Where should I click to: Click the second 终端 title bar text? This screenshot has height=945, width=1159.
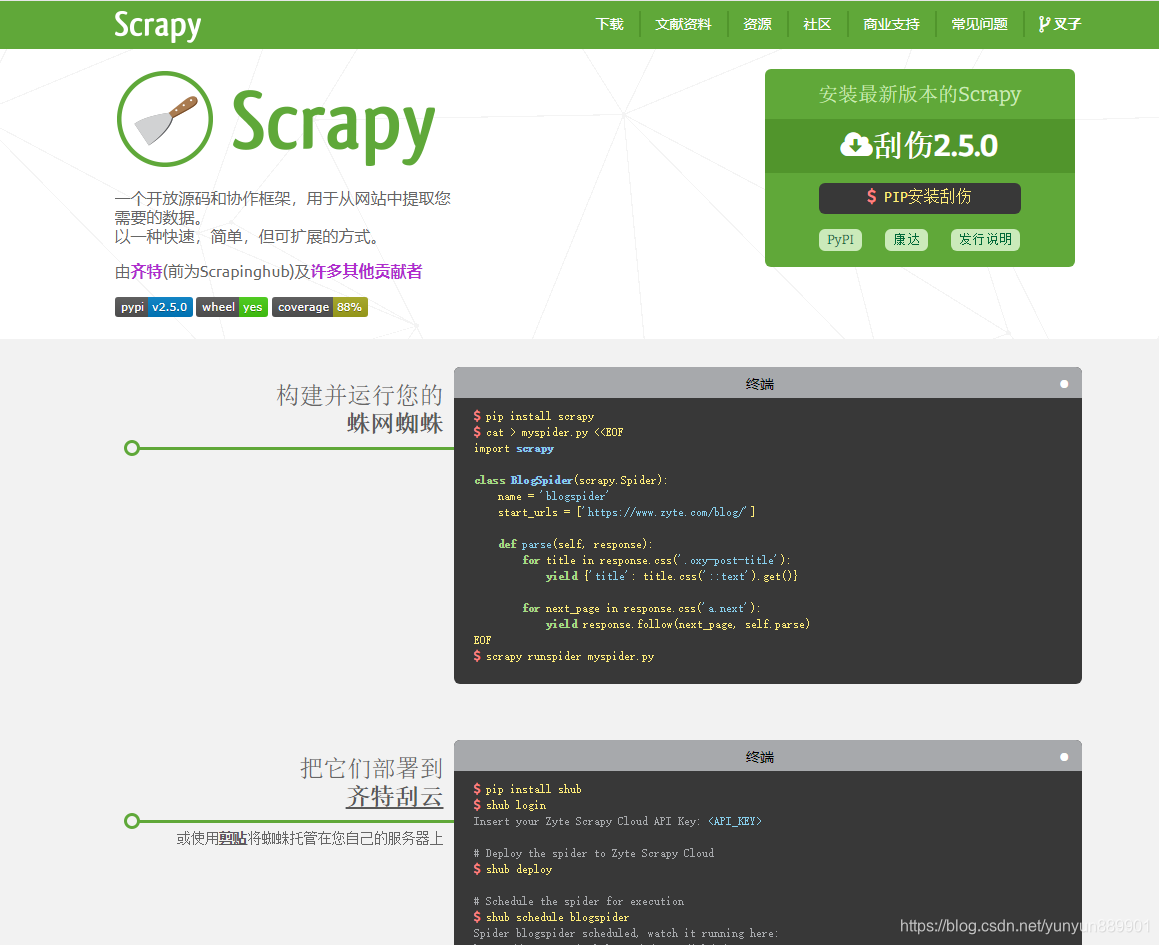[759, 756]
